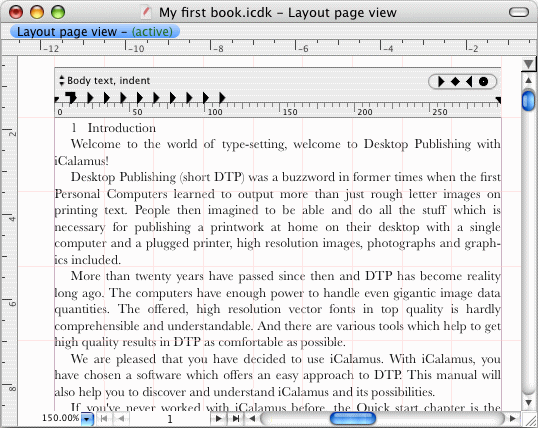Click the toolbar toggle pill in the title bar
Viewport: 538px width, 428px height.
[x=519, y=12]
